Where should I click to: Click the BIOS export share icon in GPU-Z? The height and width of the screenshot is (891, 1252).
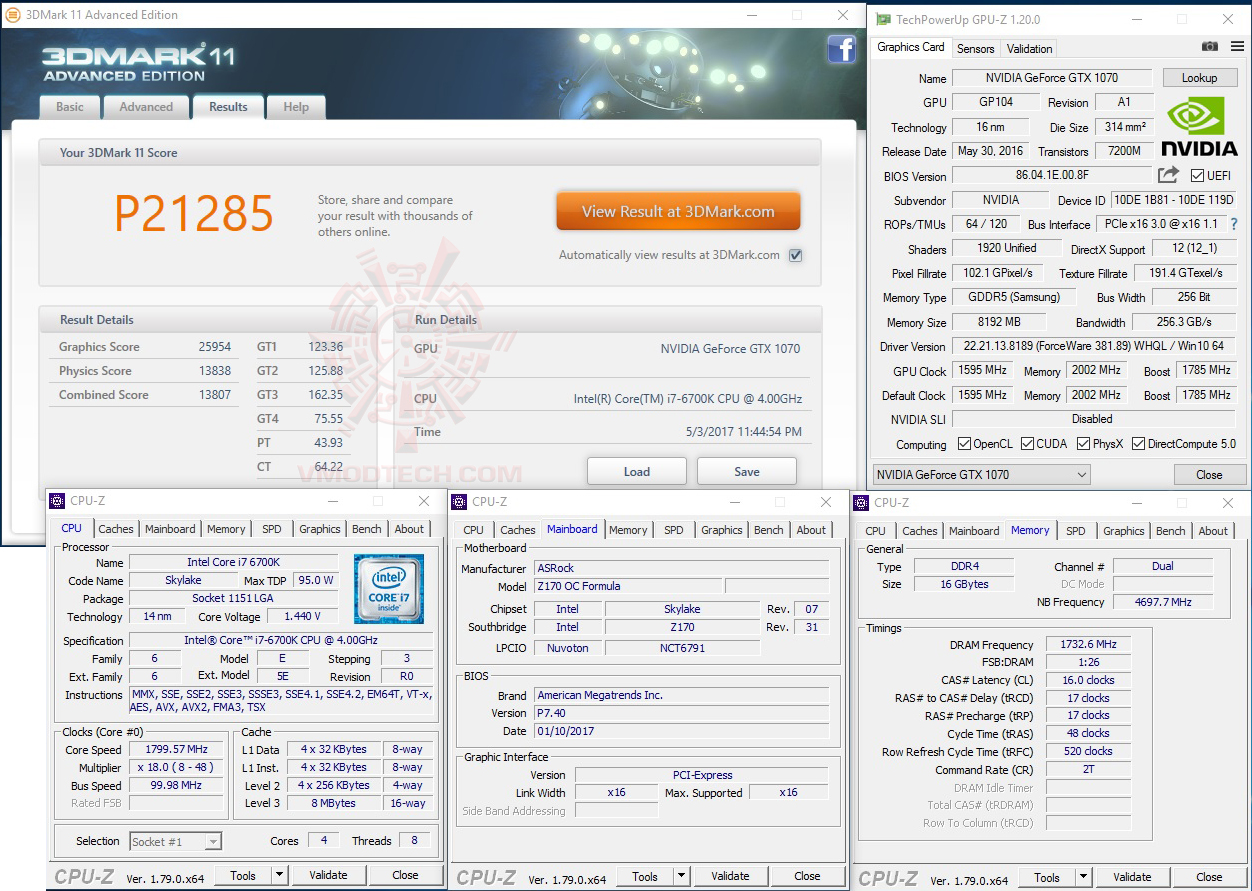coord(1168,175)
